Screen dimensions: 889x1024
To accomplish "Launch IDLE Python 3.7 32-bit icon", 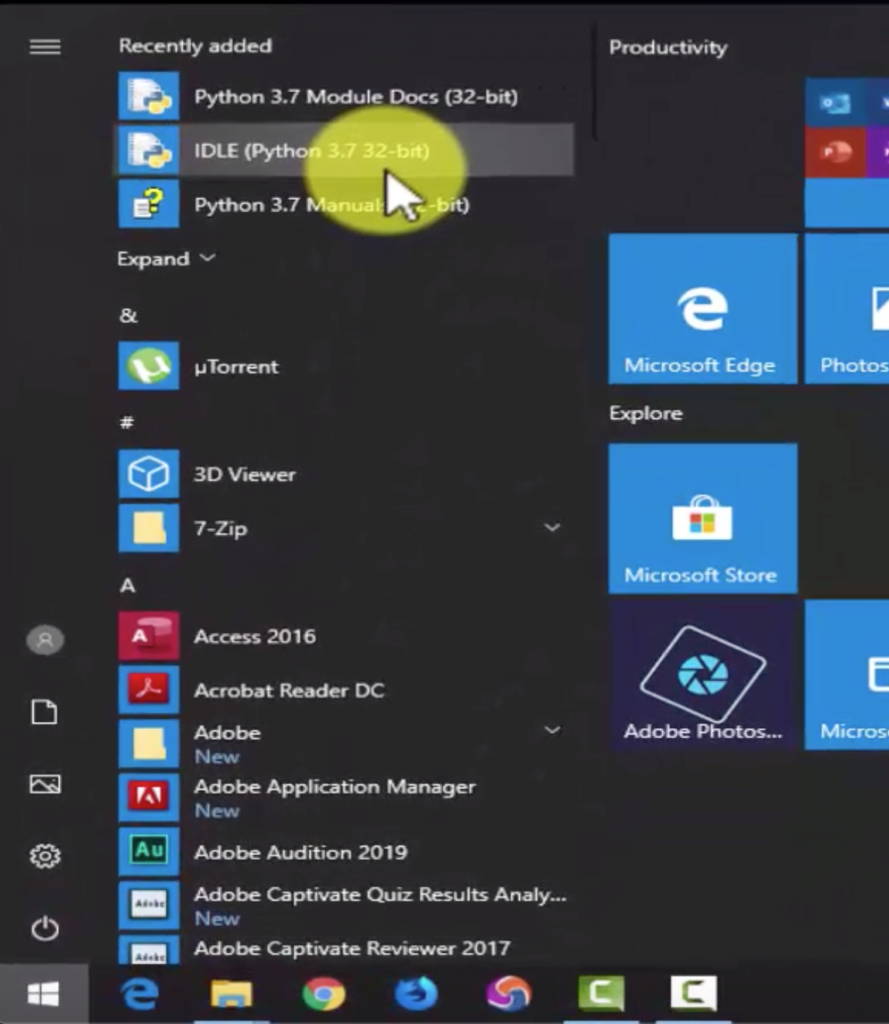I will click(148, 150).
